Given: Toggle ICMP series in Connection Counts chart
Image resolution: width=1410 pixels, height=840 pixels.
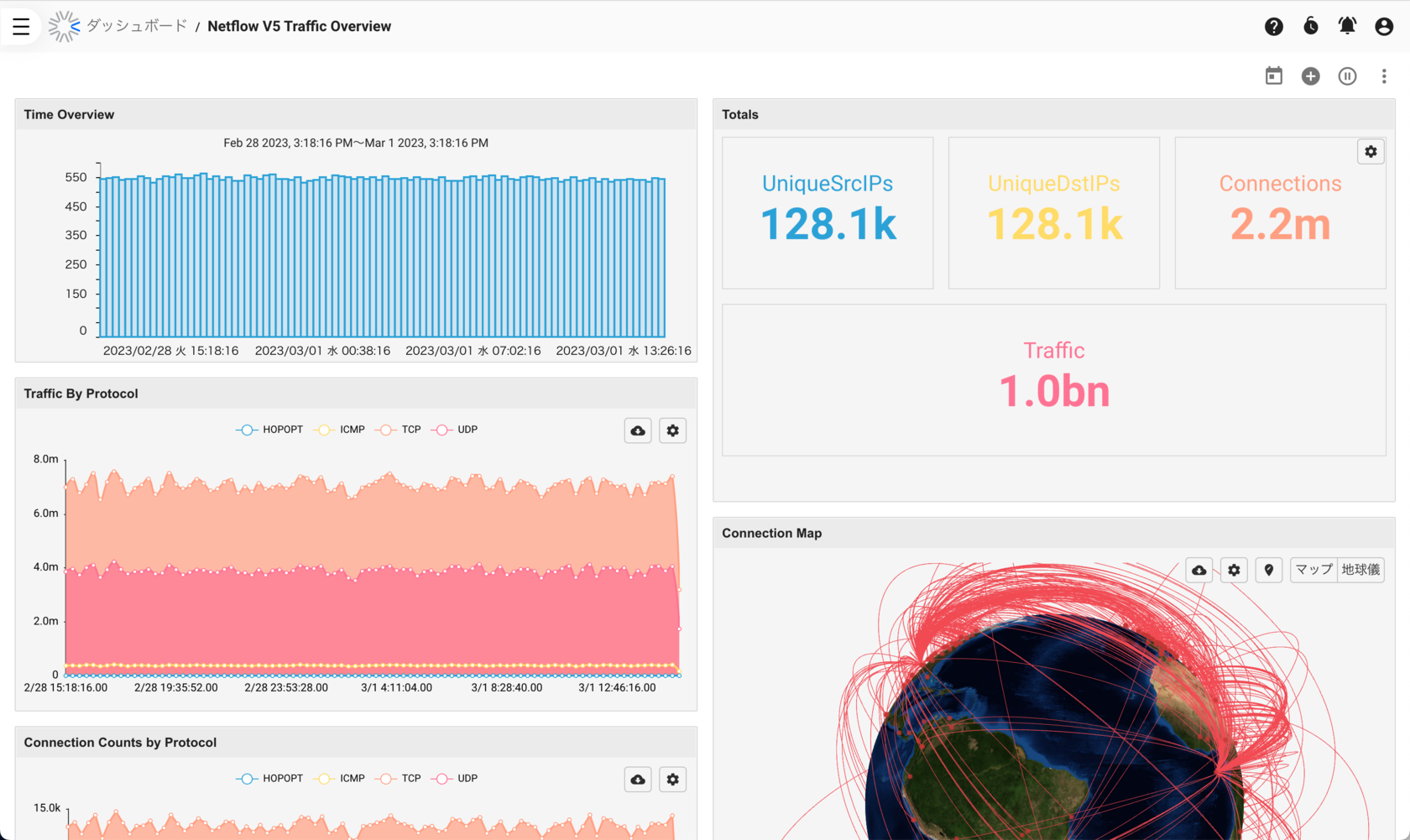Looking at the screenshot, I should click(339, 779).
